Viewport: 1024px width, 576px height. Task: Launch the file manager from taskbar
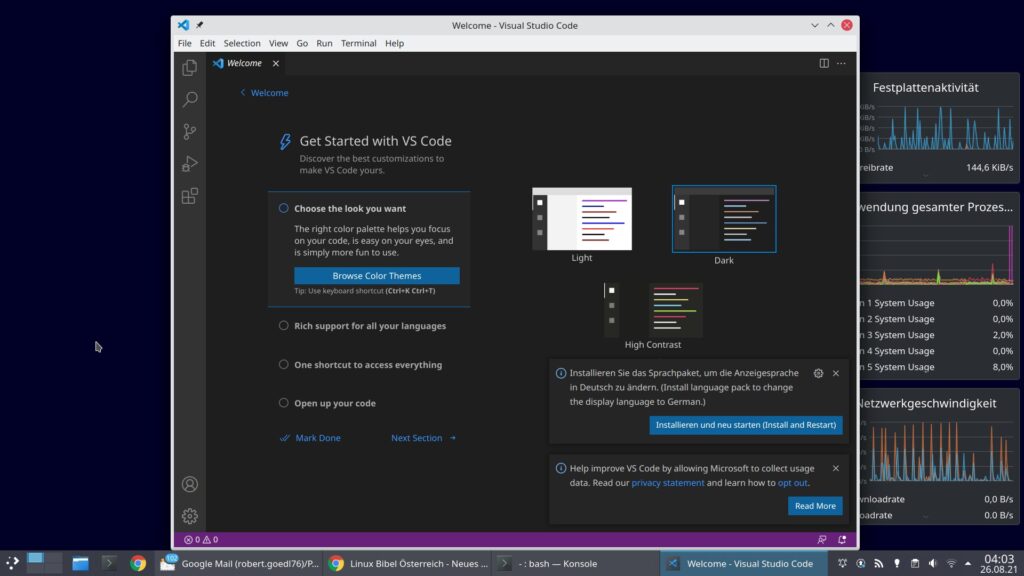[x=80, y=563]
